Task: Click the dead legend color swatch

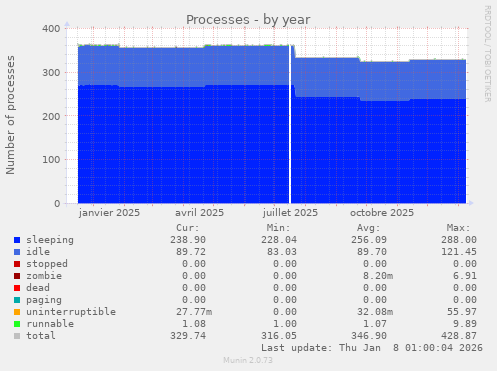Action: (17, 288)
